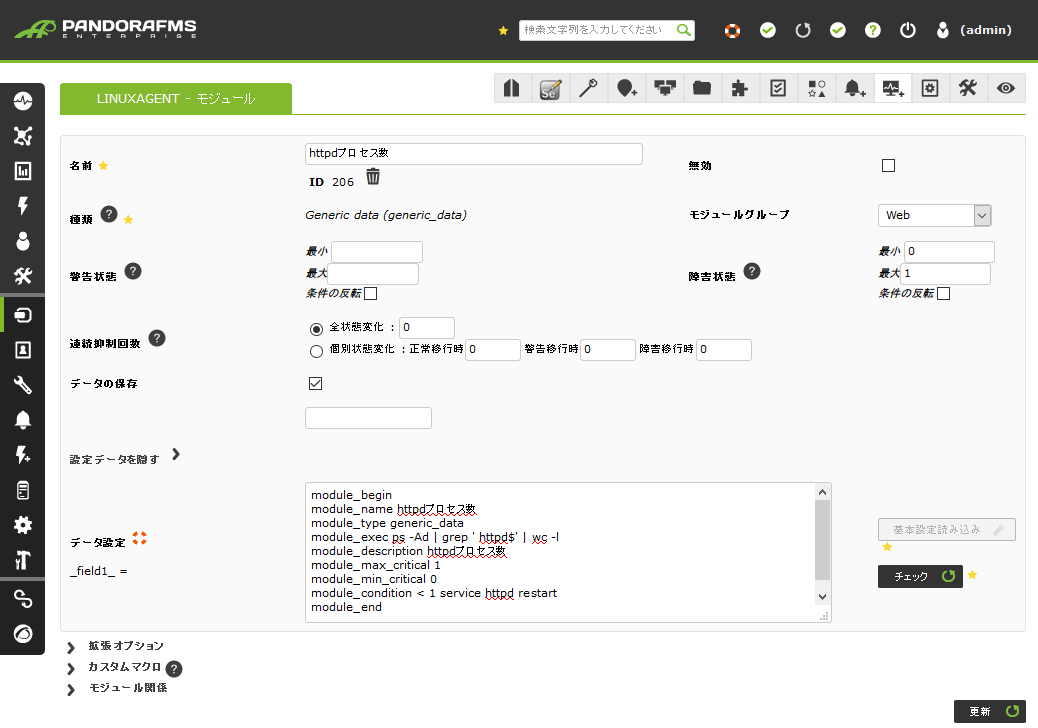Click the up arrow of data settings scrollbar
The image size is (1038, 728).
point(822,492)
